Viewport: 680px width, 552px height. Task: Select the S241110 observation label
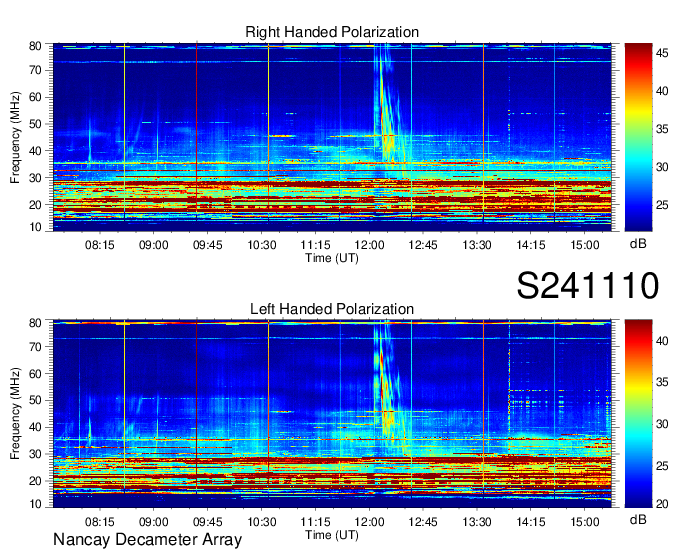coord(588,286)
